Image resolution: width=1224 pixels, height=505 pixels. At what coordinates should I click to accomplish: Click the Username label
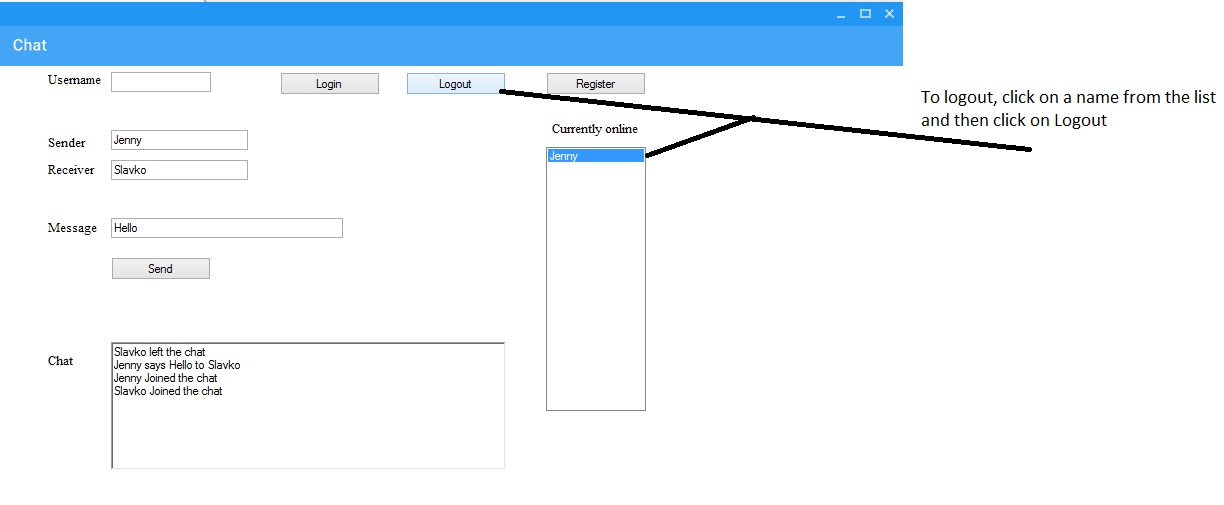(74, 80)
